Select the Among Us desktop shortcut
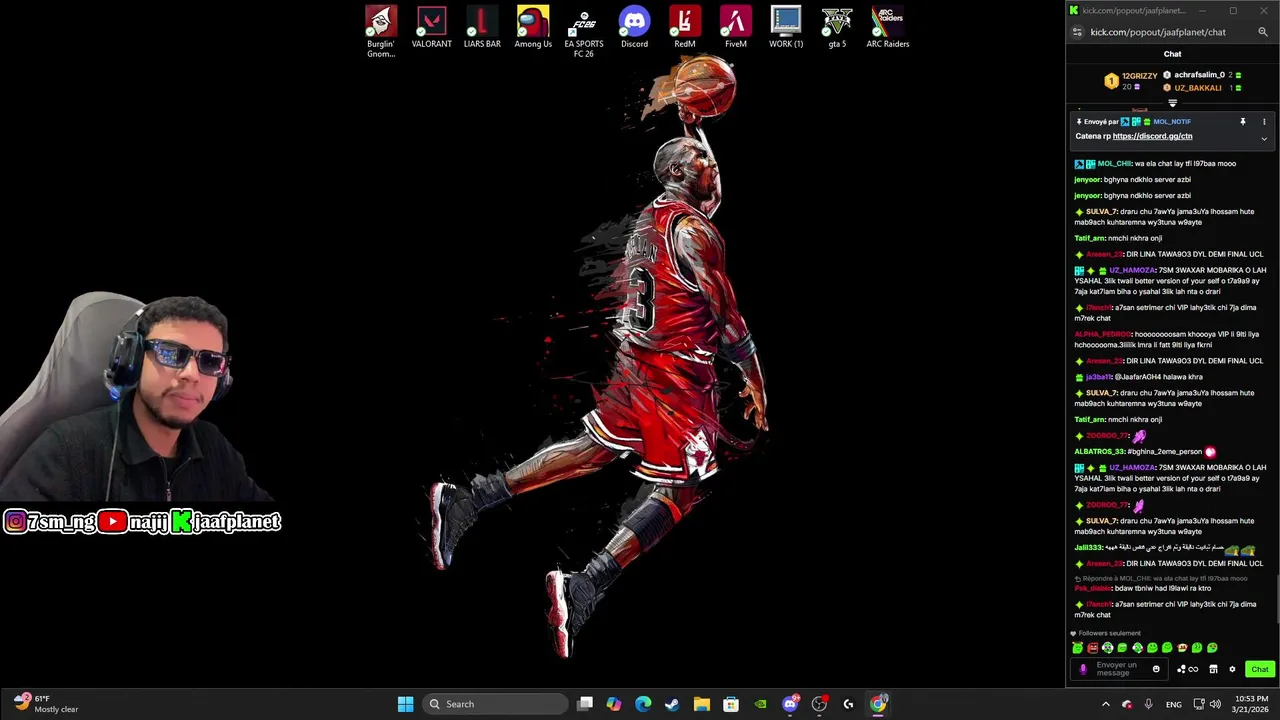Viewport: 1280px width, 720px height. coord(533,27)
